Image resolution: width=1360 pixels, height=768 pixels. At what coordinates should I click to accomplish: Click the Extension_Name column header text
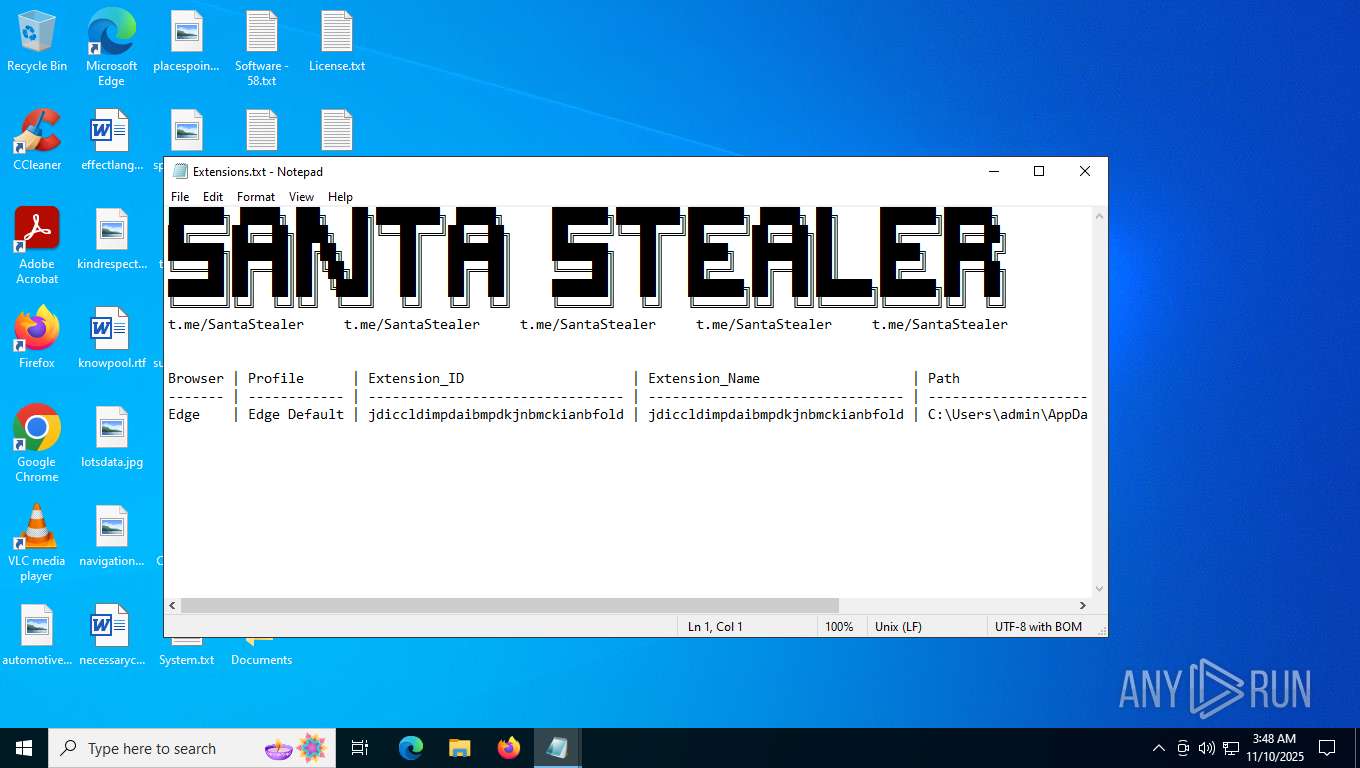tap(704, 378)
